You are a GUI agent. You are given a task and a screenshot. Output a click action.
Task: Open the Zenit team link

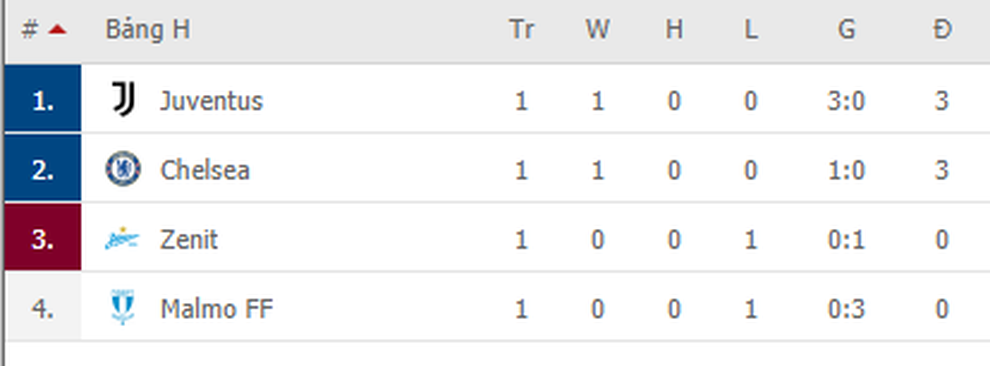point(189,240)
